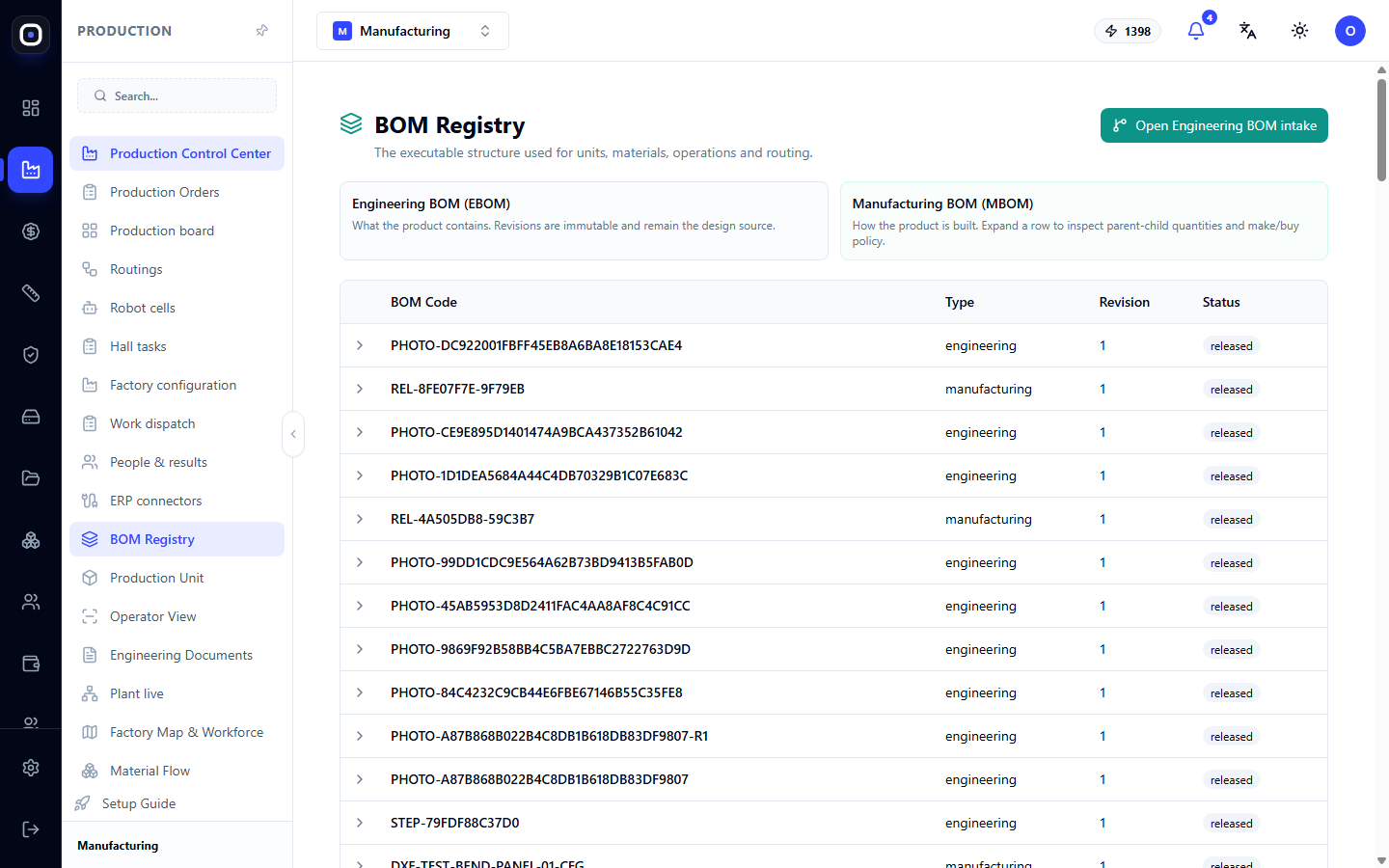Click the language translate icon

pos(1248,31)
